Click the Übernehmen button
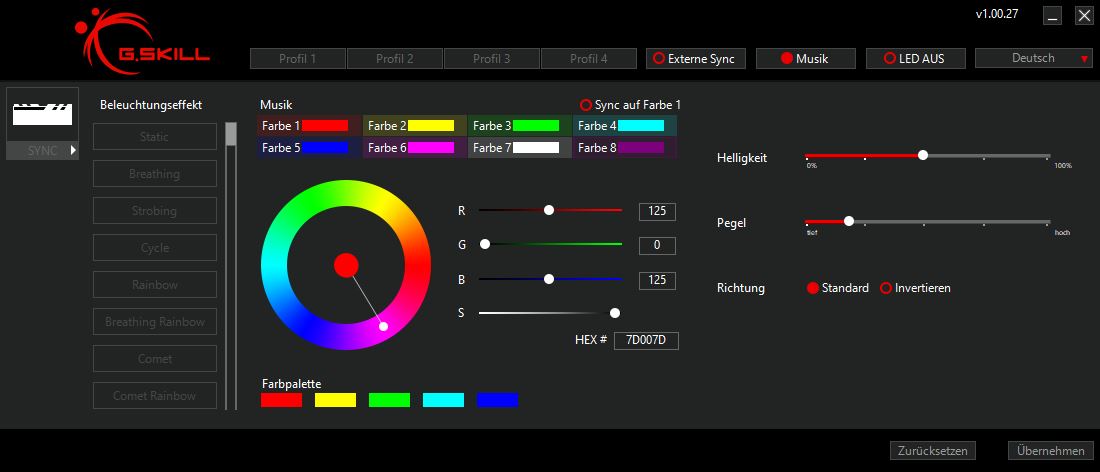Image resolution: width=1100 pixels, height=472 pixels. click(1050, 451)
